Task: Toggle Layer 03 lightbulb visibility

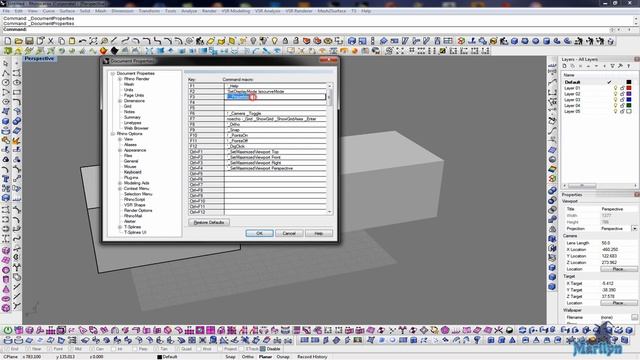Action: tap(616, 100)
